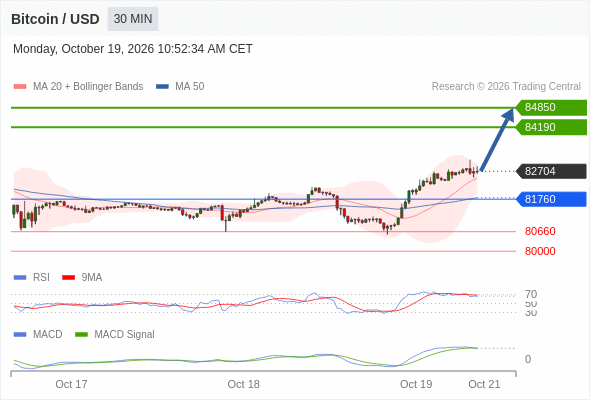This screenshot has width=590, height=400.
Task: Click the 9MA legend label
Action: [92, 277]
